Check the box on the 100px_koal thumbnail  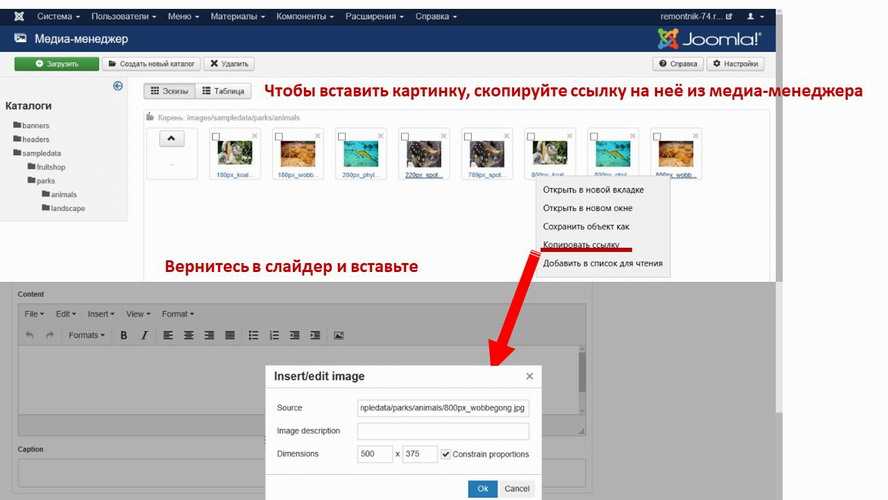tap(217, 135)
